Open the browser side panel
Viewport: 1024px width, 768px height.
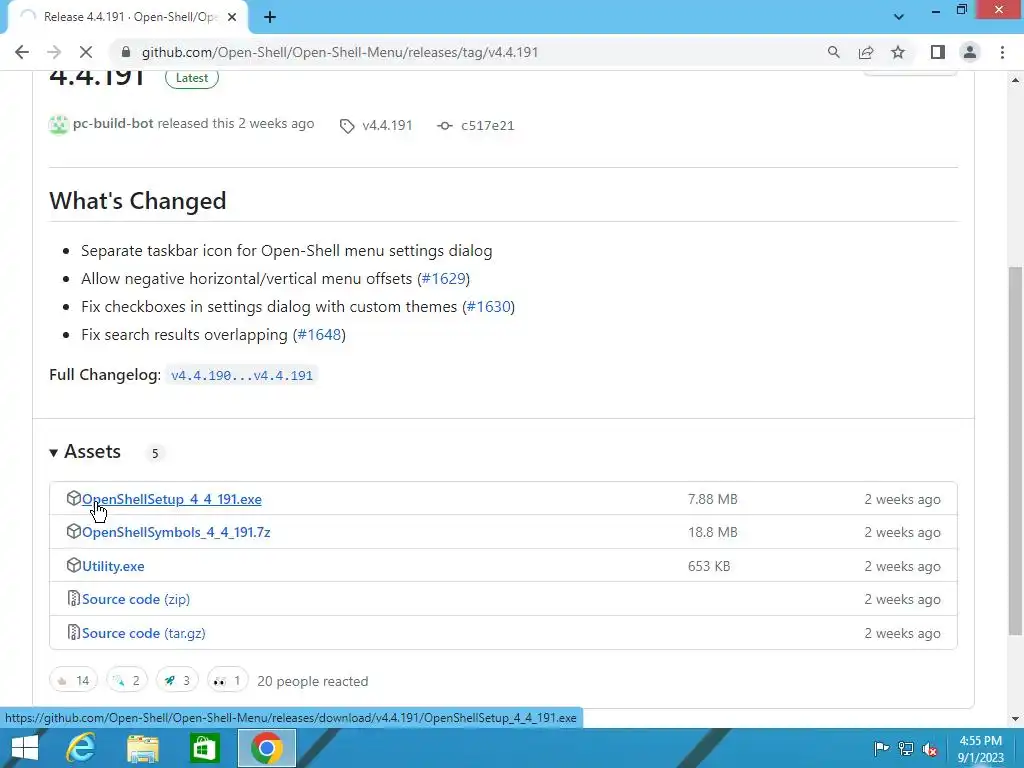coord(938,52)
